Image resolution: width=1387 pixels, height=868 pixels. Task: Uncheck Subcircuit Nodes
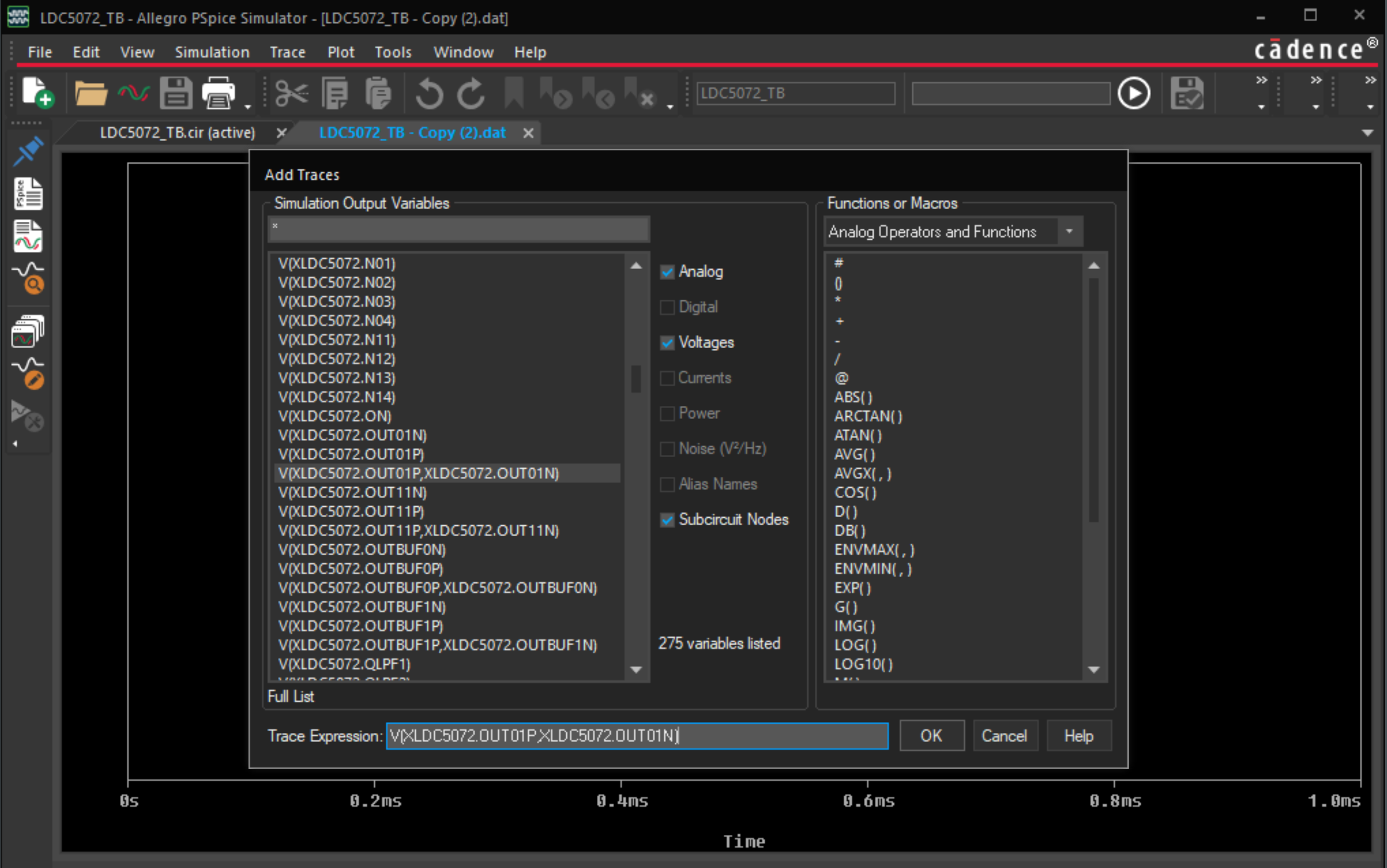point(667,520)
